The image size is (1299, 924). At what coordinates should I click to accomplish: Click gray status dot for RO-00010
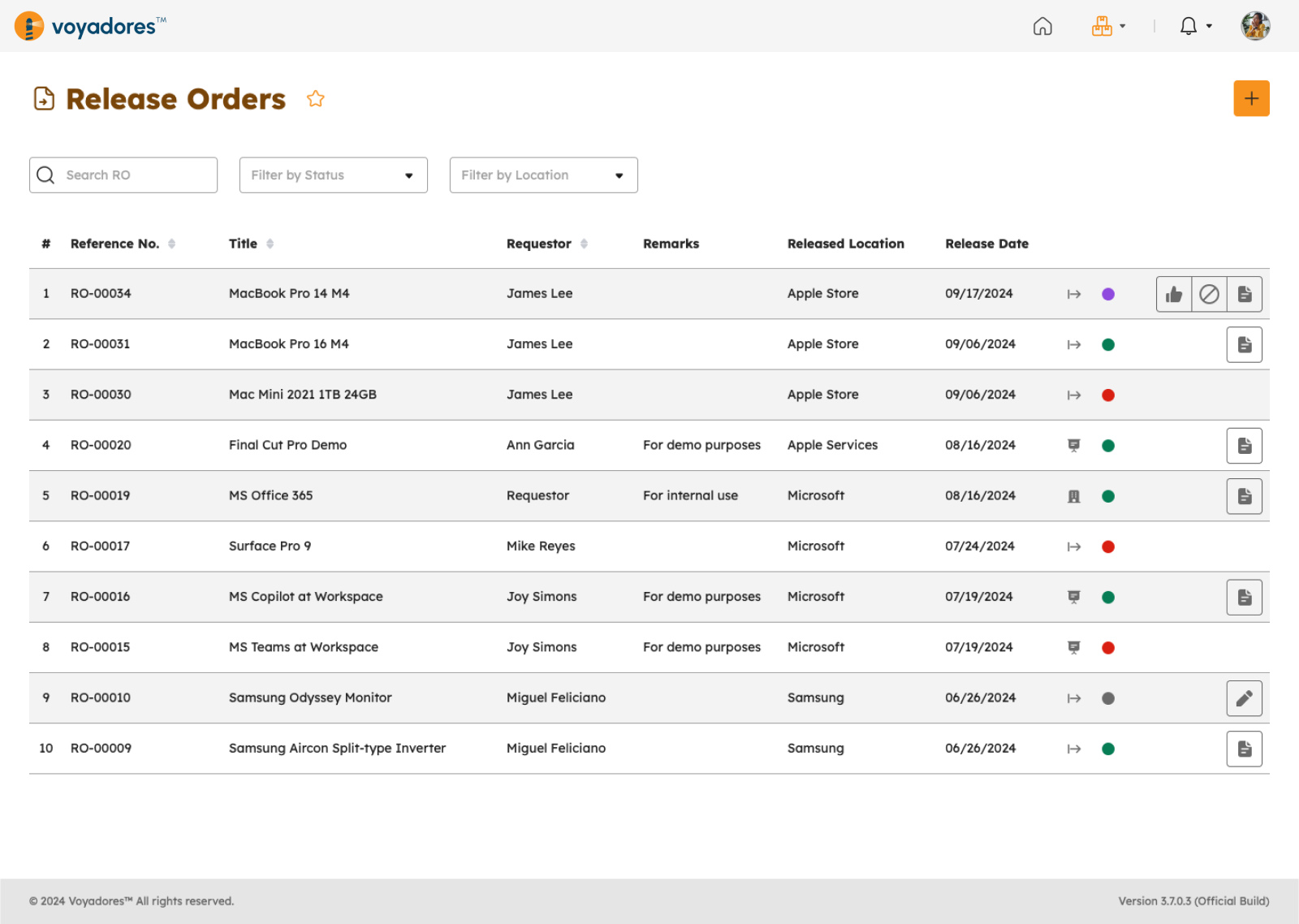click(1108, 698)
